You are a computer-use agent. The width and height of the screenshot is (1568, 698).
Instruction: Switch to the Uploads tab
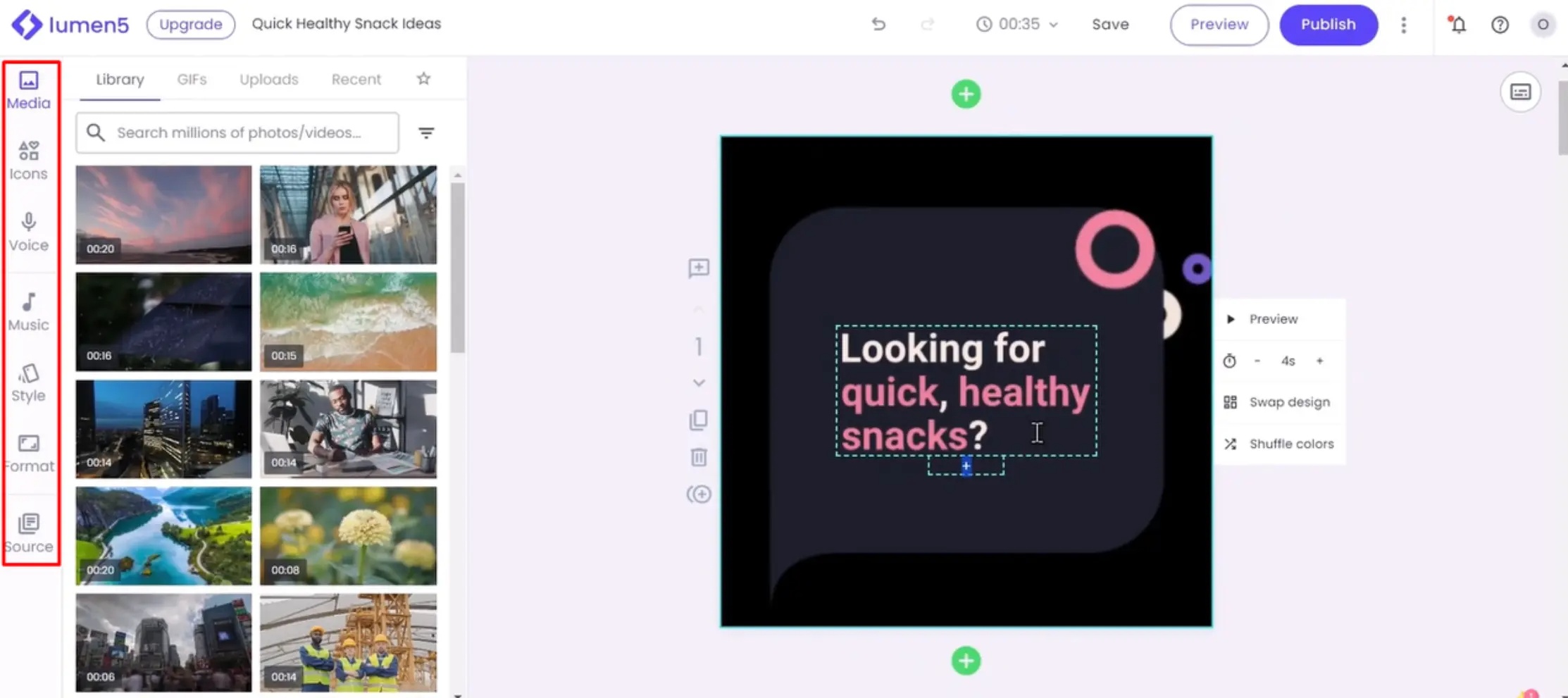pos(268,79)
